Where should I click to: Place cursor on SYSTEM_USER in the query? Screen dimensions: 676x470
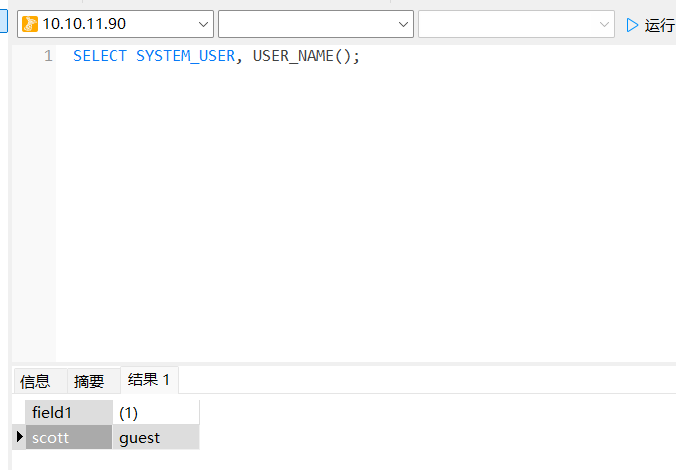coord(185,56)
